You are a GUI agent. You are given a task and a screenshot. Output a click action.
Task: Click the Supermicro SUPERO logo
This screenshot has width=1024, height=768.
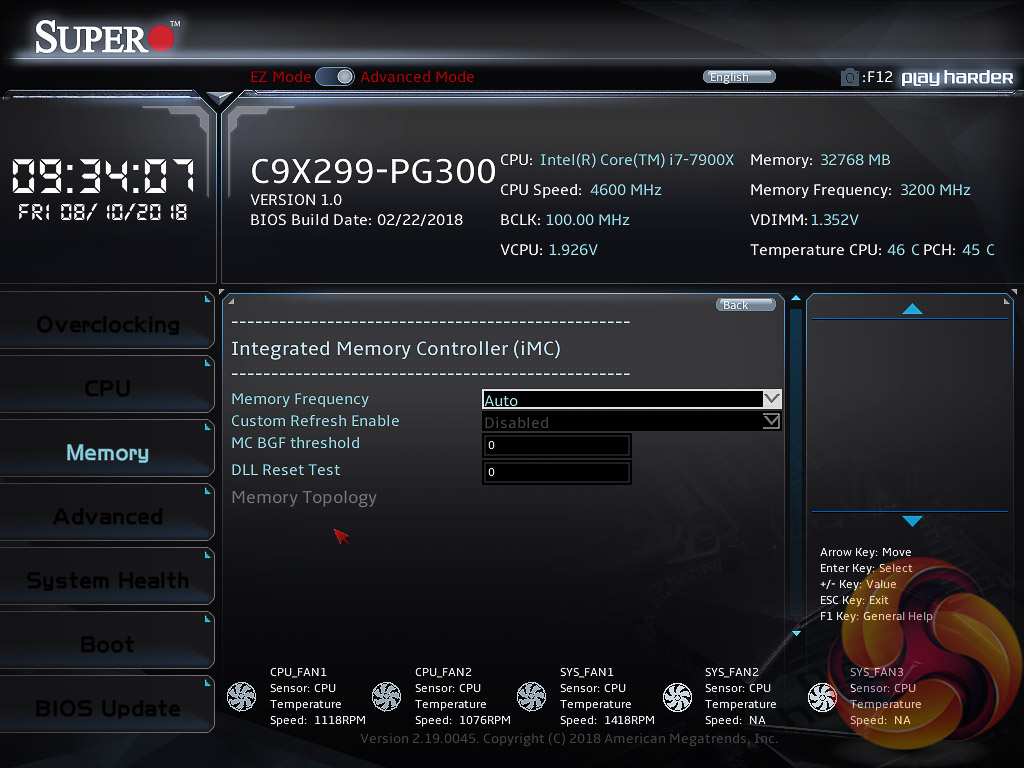[107, 37]
